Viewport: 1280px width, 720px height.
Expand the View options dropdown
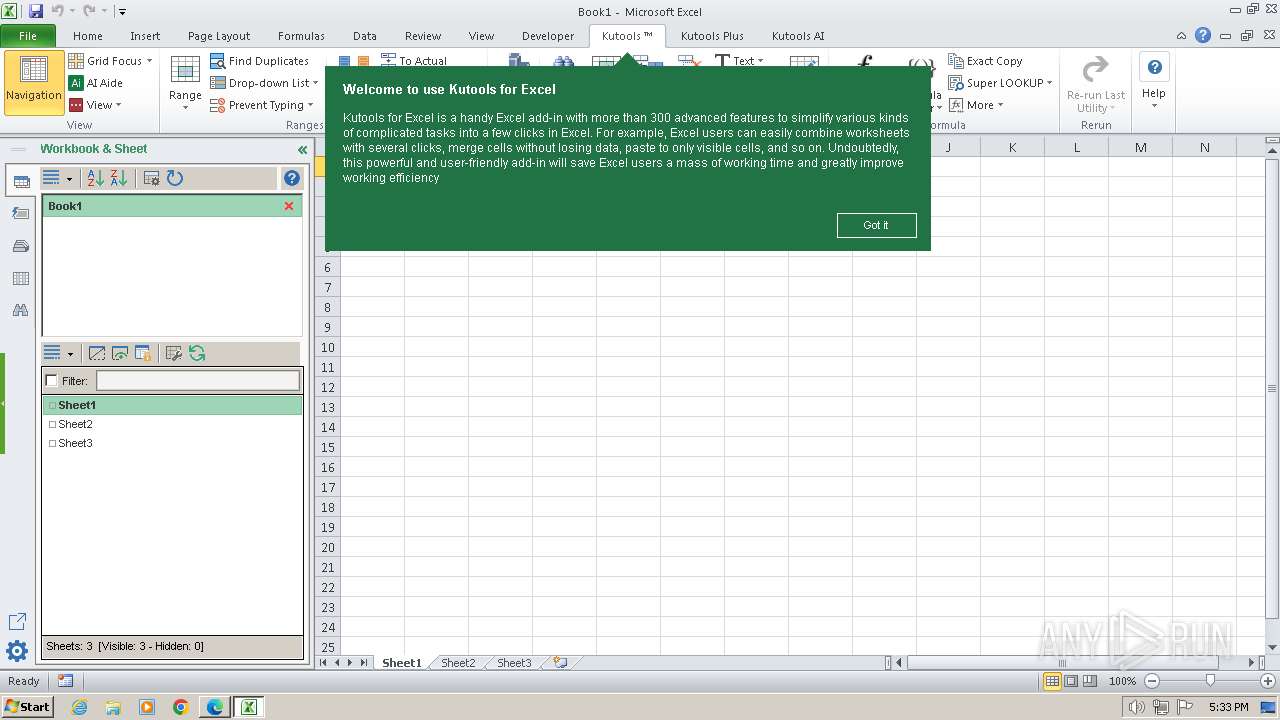(95, 105)
